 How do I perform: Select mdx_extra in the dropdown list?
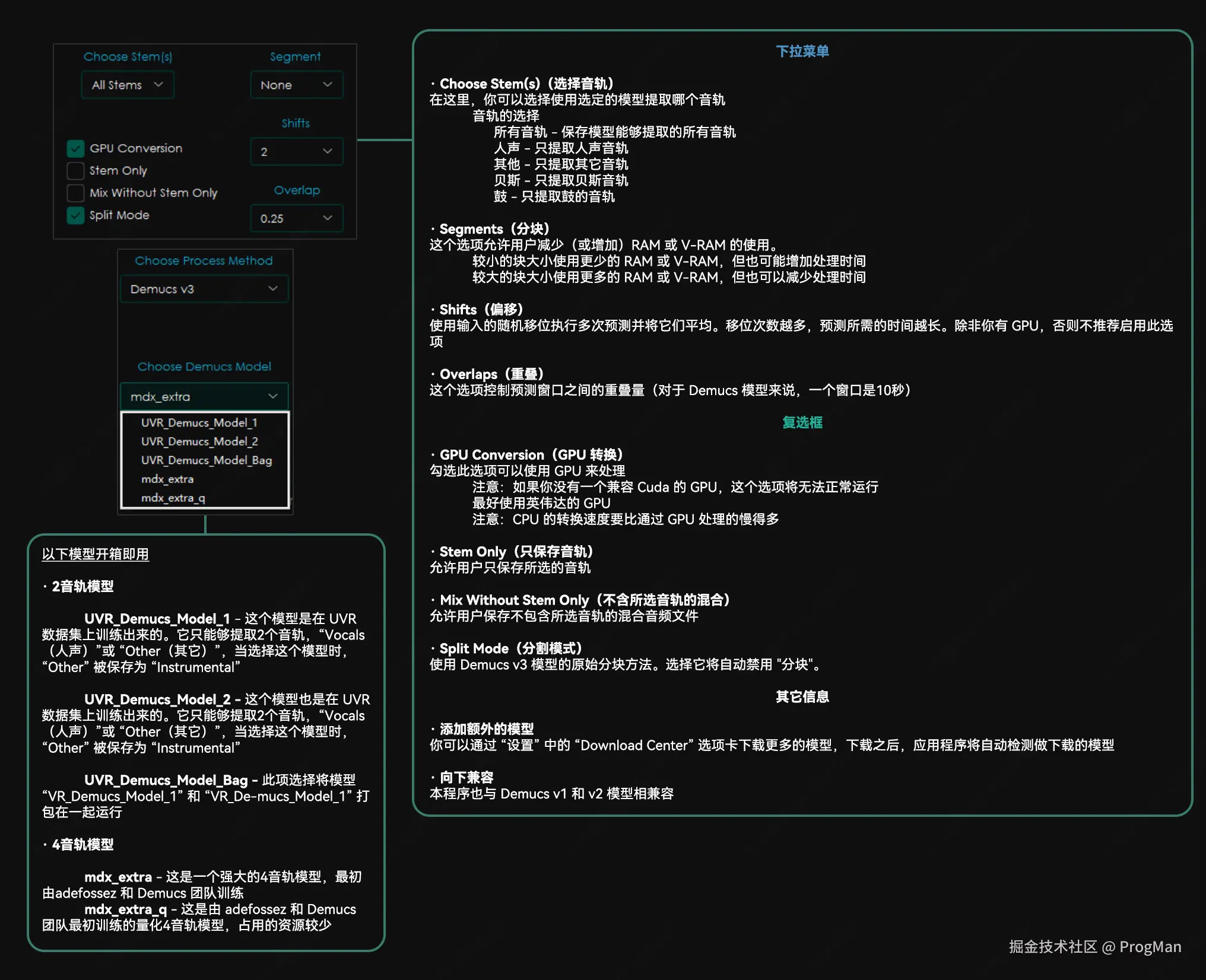tap(168, 479)
